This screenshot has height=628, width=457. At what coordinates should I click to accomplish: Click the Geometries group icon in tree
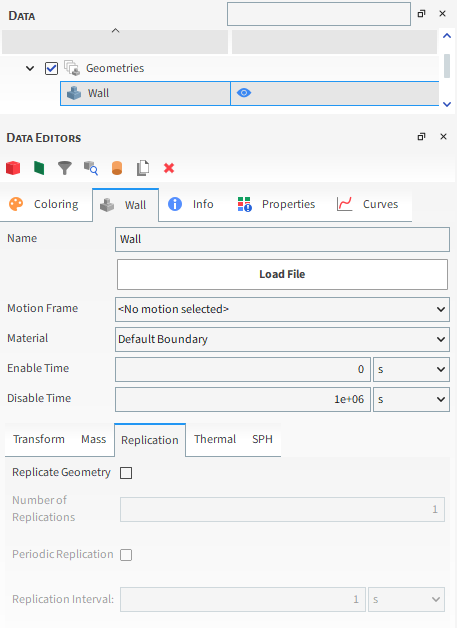[72, 68]
